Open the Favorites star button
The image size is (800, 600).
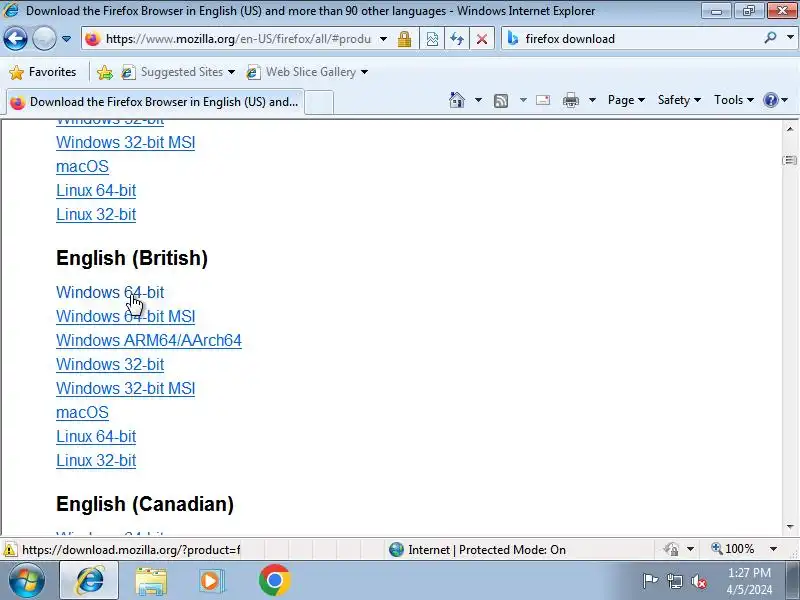click(43, 72)
